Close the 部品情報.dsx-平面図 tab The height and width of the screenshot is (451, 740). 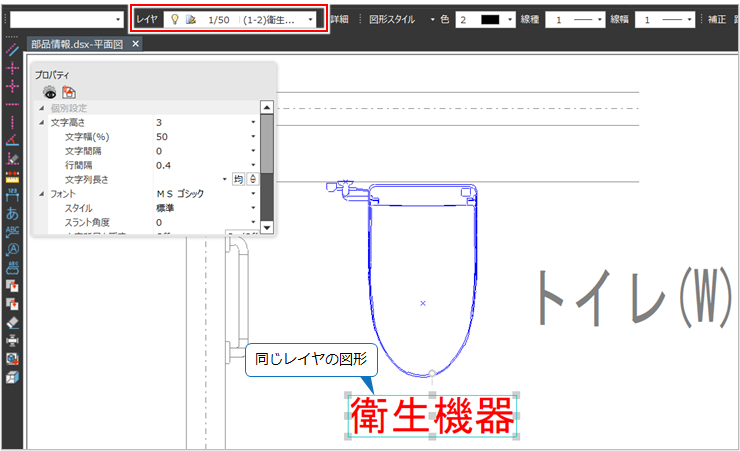pyautogui.click(x=136, y=44)
